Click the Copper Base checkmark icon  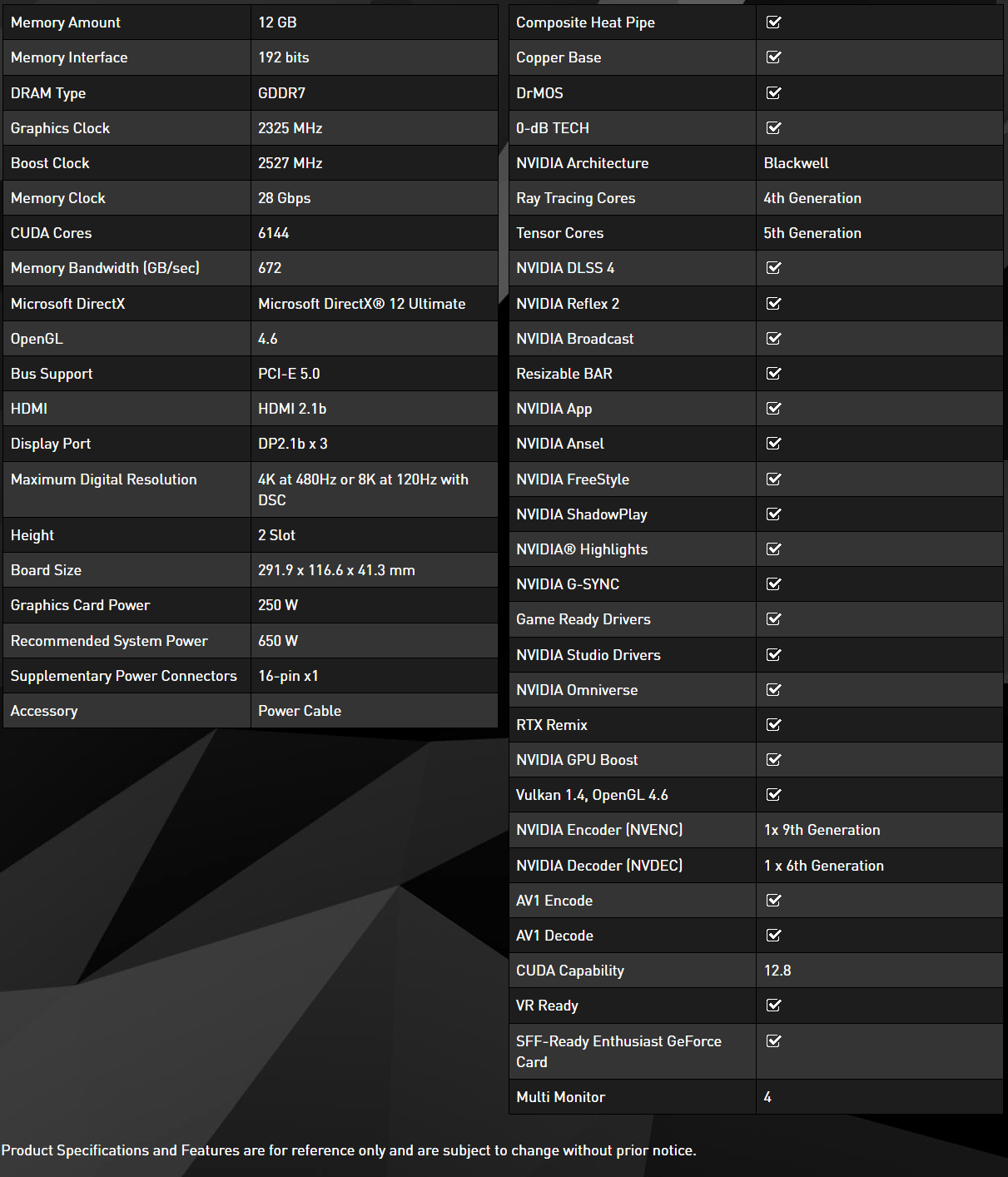773,57
